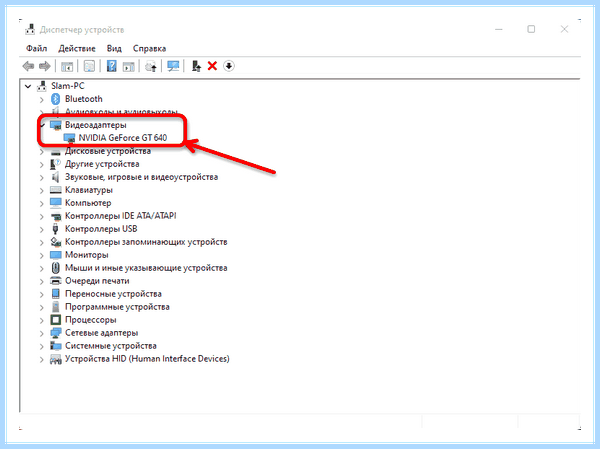Select the Видеоадаптеры tree item
The width and height of the screenshot is (600, 449).
[x=96, y=125]
